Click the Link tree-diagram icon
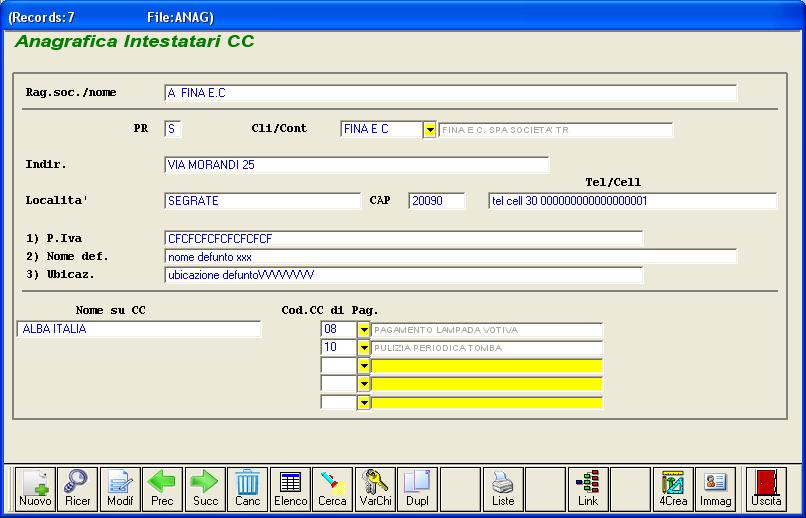The width and height of the screenshot is (806, 518). [x=588, y=489]
